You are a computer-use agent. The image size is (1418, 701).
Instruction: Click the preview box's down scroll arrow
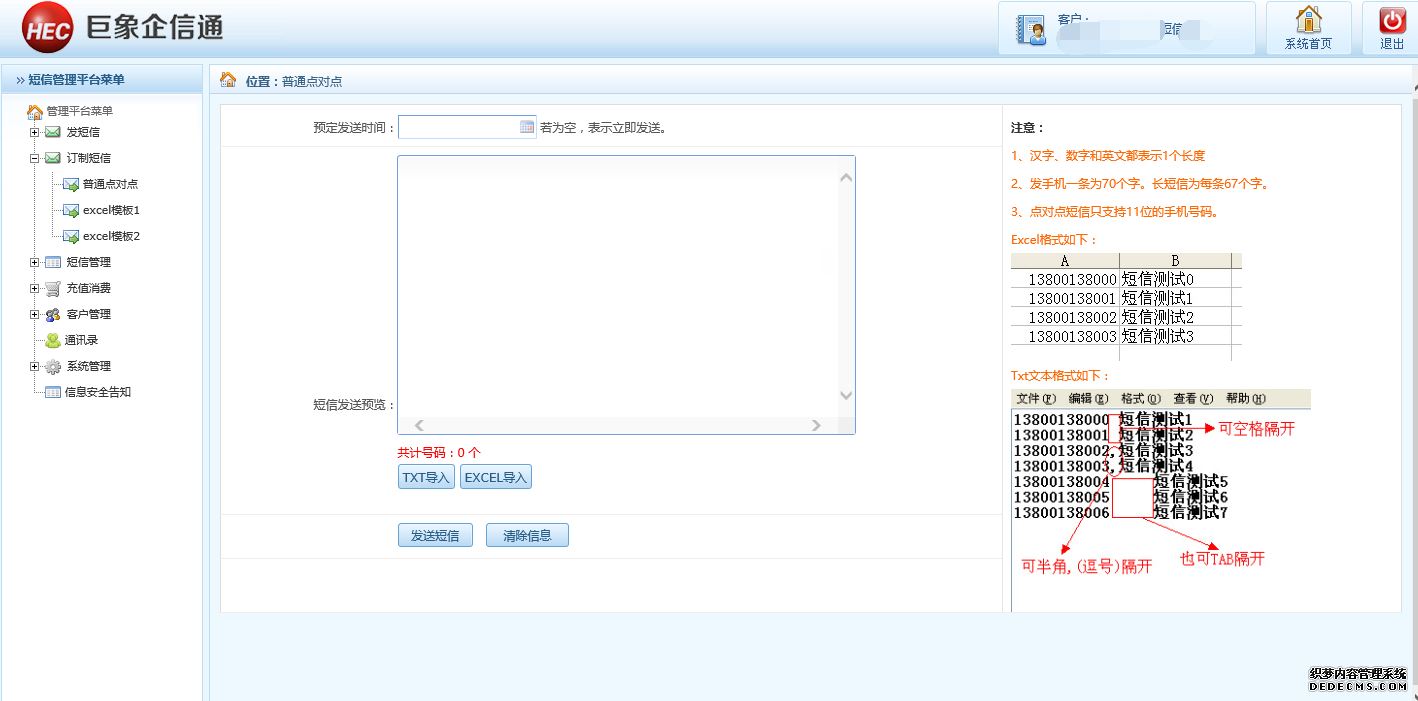coord(845,395)
